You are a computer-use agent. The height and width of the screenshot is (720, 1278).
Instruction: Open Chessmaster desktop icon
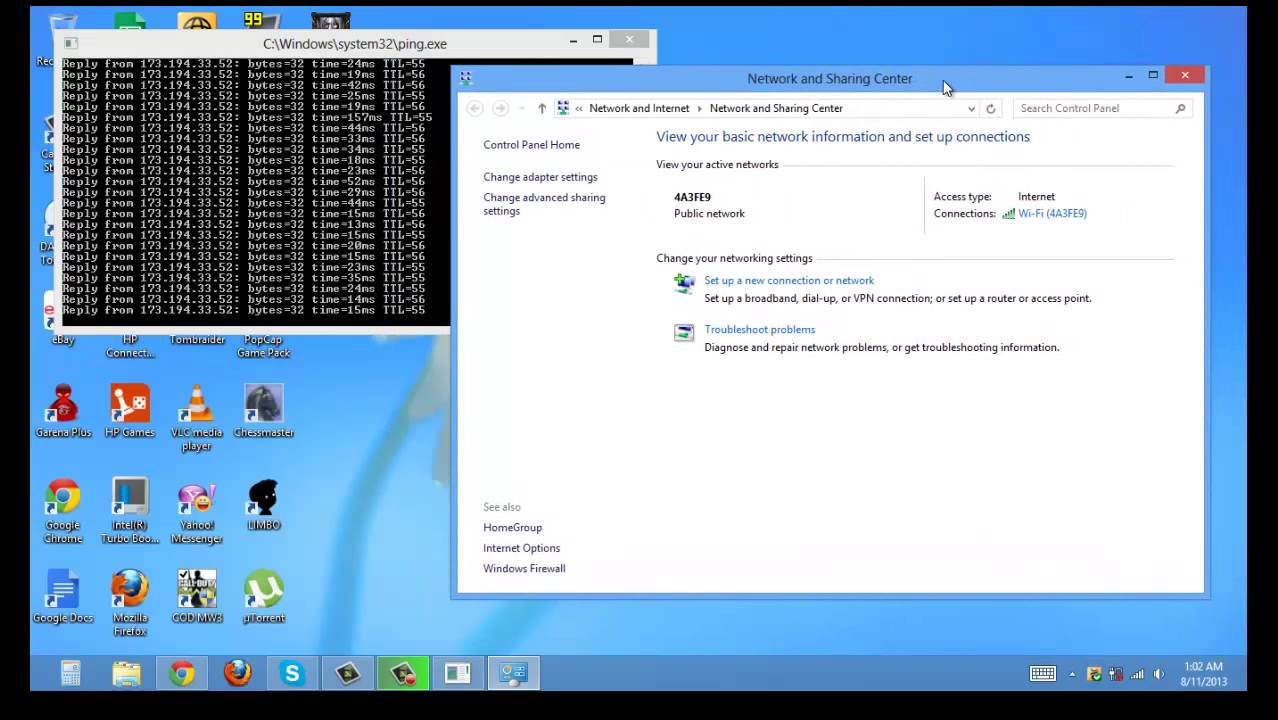coord(264,411)
